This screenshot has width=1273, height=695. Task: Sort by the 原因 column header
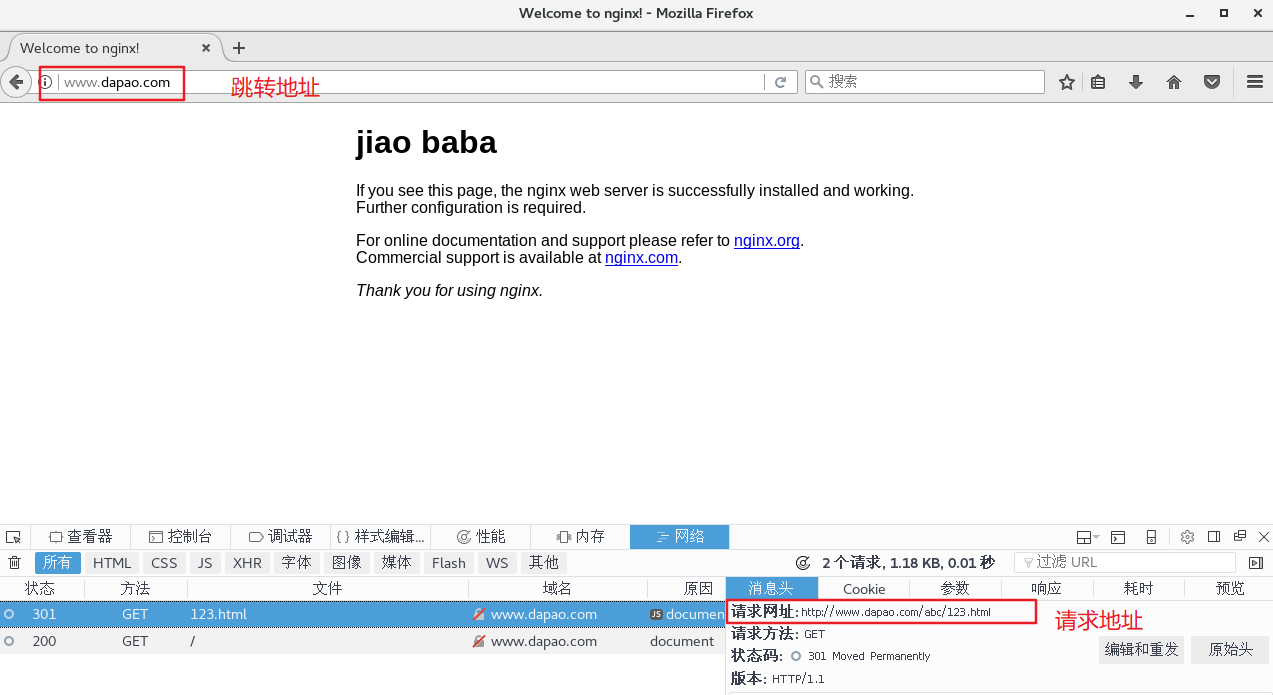(x=686, y=588)
